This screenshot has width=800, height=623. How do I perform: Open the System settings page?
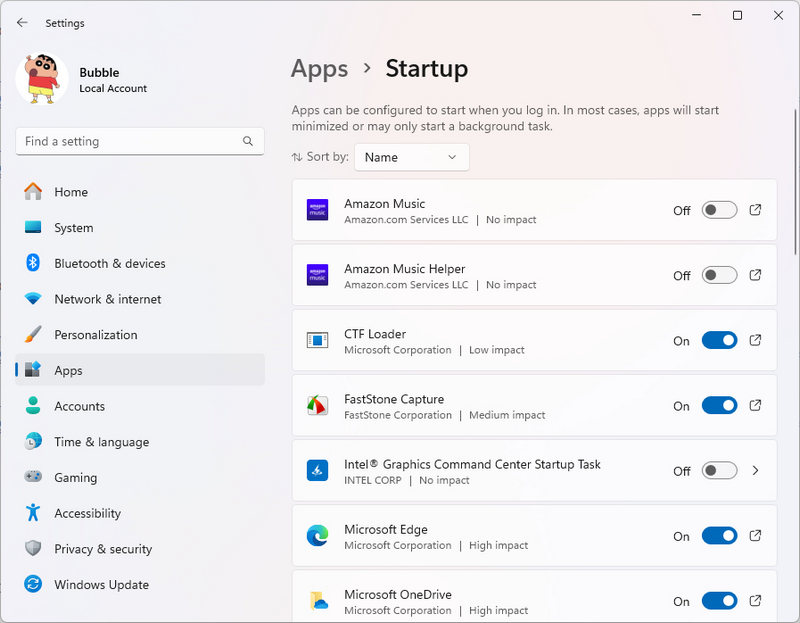tap(140, 228)
